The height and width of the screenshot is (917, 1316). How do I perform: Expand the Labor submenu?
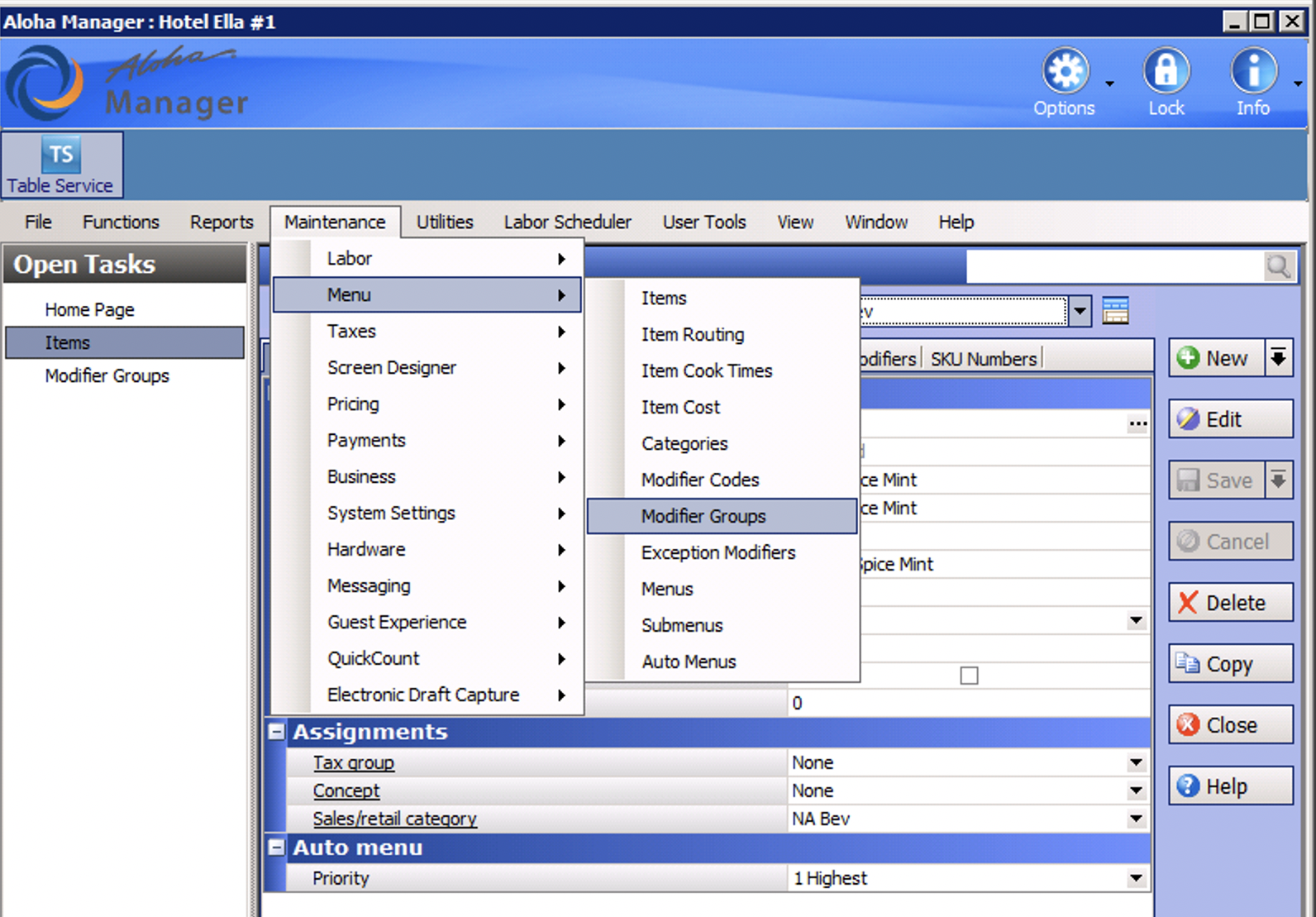427,259
